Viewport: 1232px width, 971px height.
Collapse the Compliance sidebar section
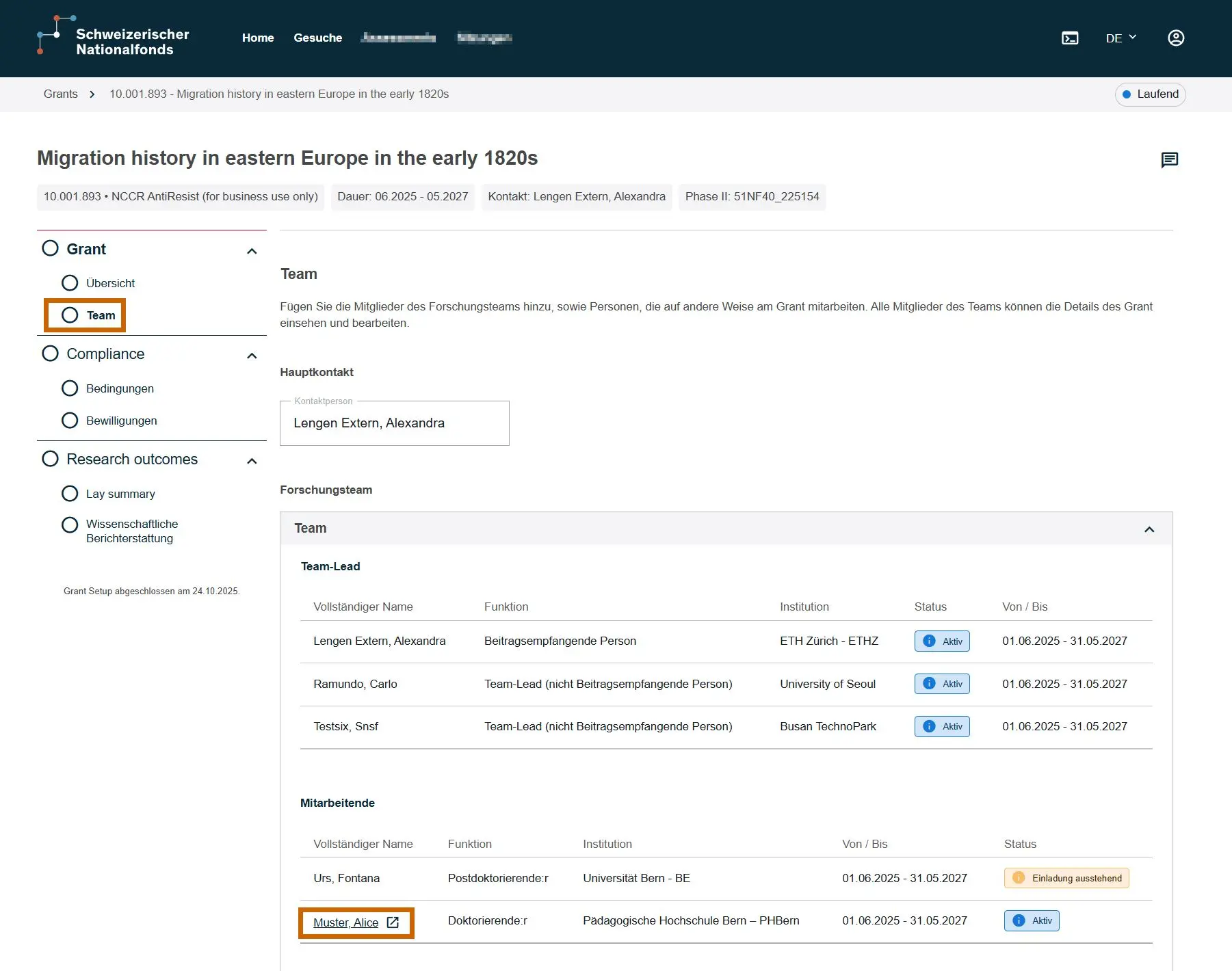(x=252, y=356)
